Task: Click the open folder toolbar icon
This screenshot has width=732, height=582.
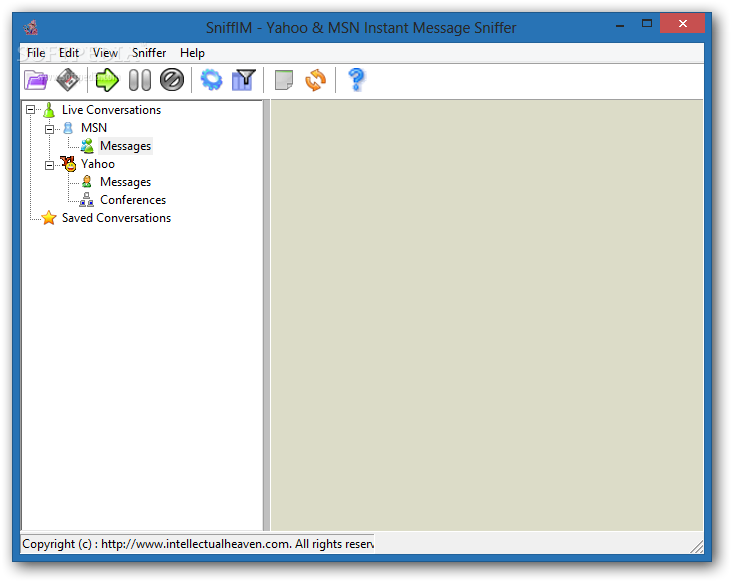Action: click(x=35, y=80)
